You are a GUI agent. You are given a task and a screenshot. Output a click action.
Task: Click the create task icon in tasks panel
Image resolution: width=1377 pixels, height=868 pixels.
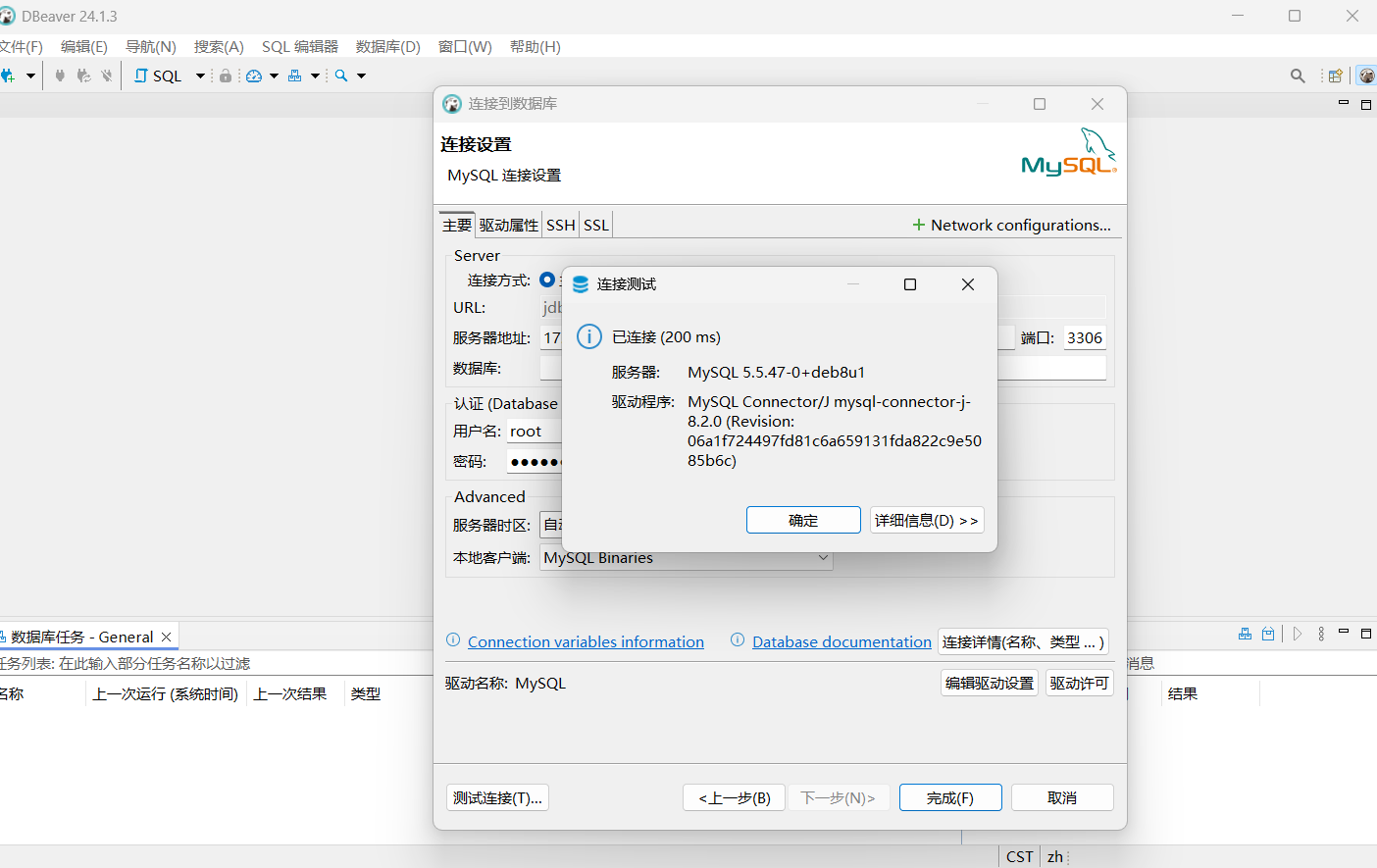(1245, 634)
